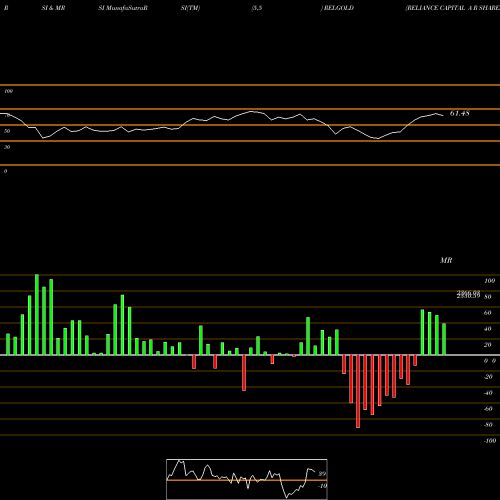Click the MR axis label -100
The height and width of the screenshot is (500, 500).
(490, 441)
